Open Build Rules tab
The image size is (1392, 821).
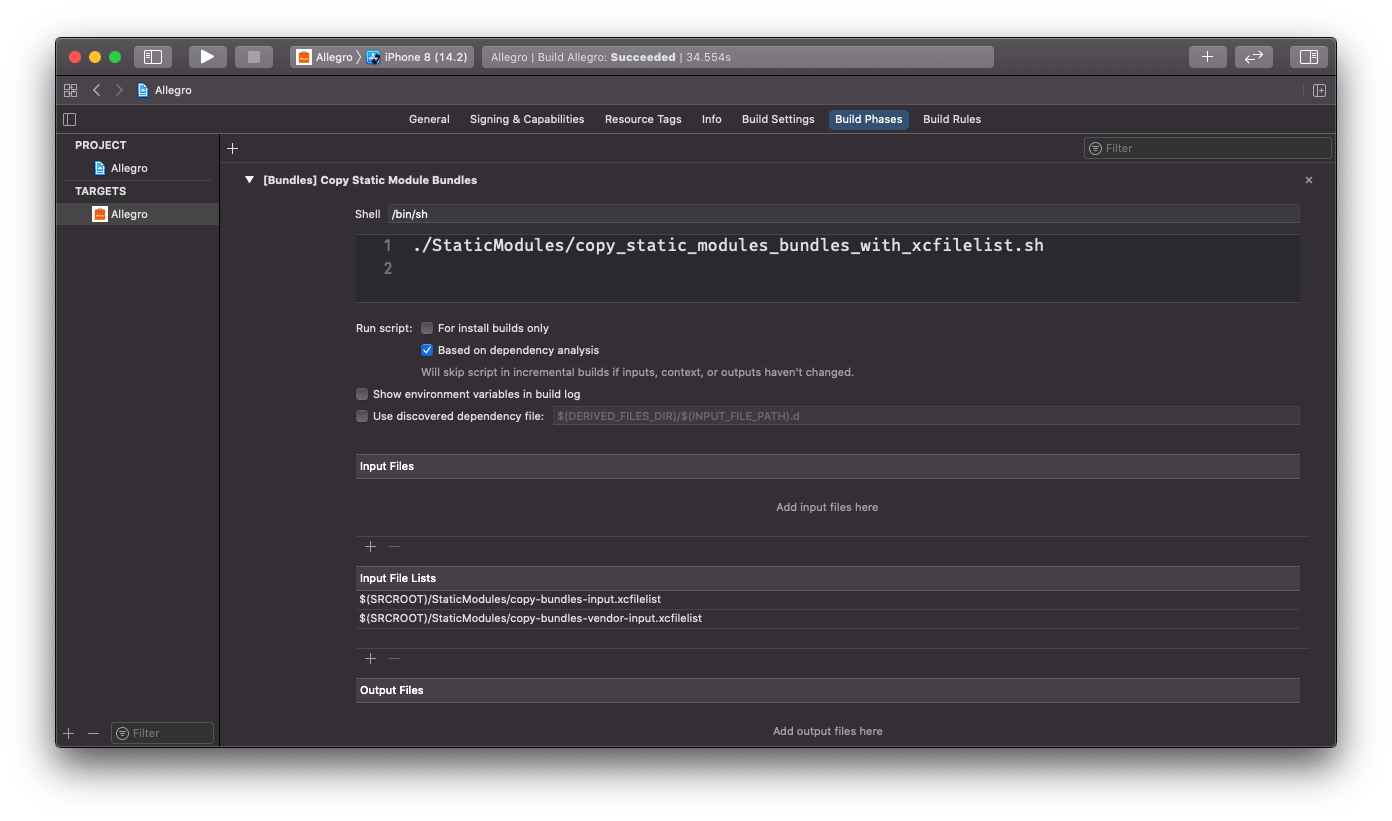pos(952,119)
